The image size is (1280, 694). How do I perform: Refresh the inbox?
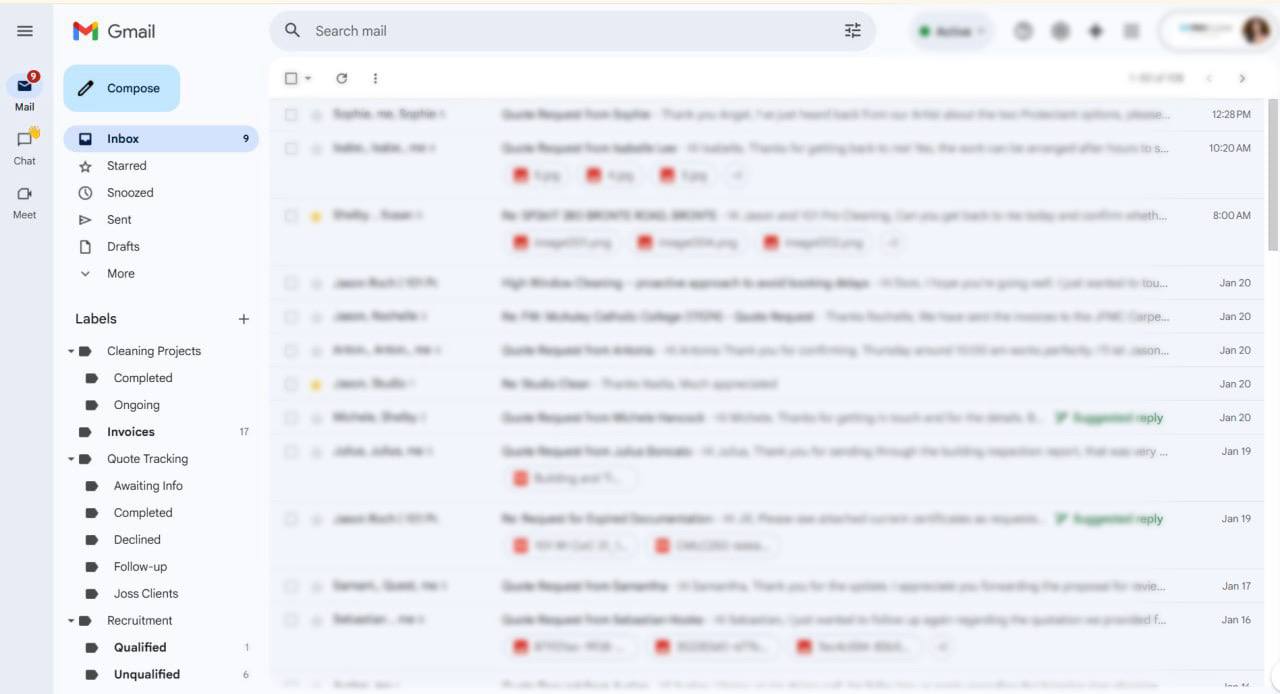342,78
